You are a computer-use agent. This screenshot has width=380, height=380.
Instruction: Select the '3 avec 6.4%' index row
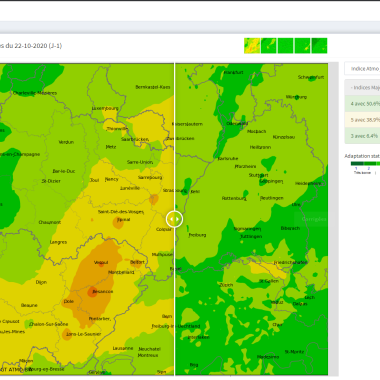pos(362,136)
